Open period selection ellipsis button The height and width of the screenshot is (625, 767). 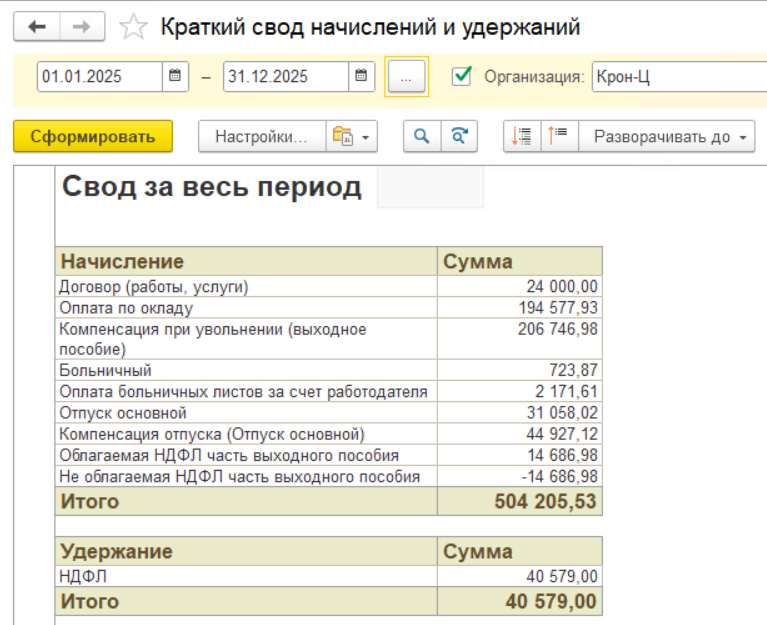(406, 77)
